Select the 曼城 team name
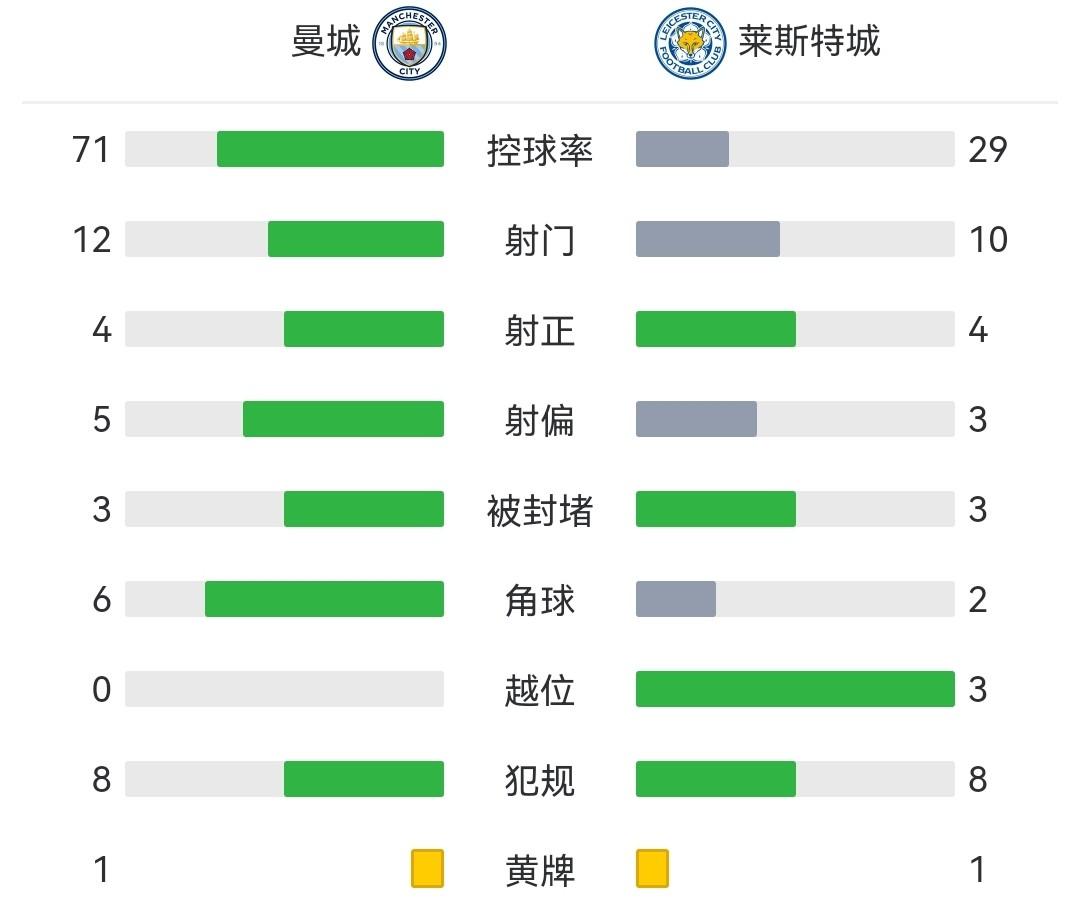 tap(326, 42)
